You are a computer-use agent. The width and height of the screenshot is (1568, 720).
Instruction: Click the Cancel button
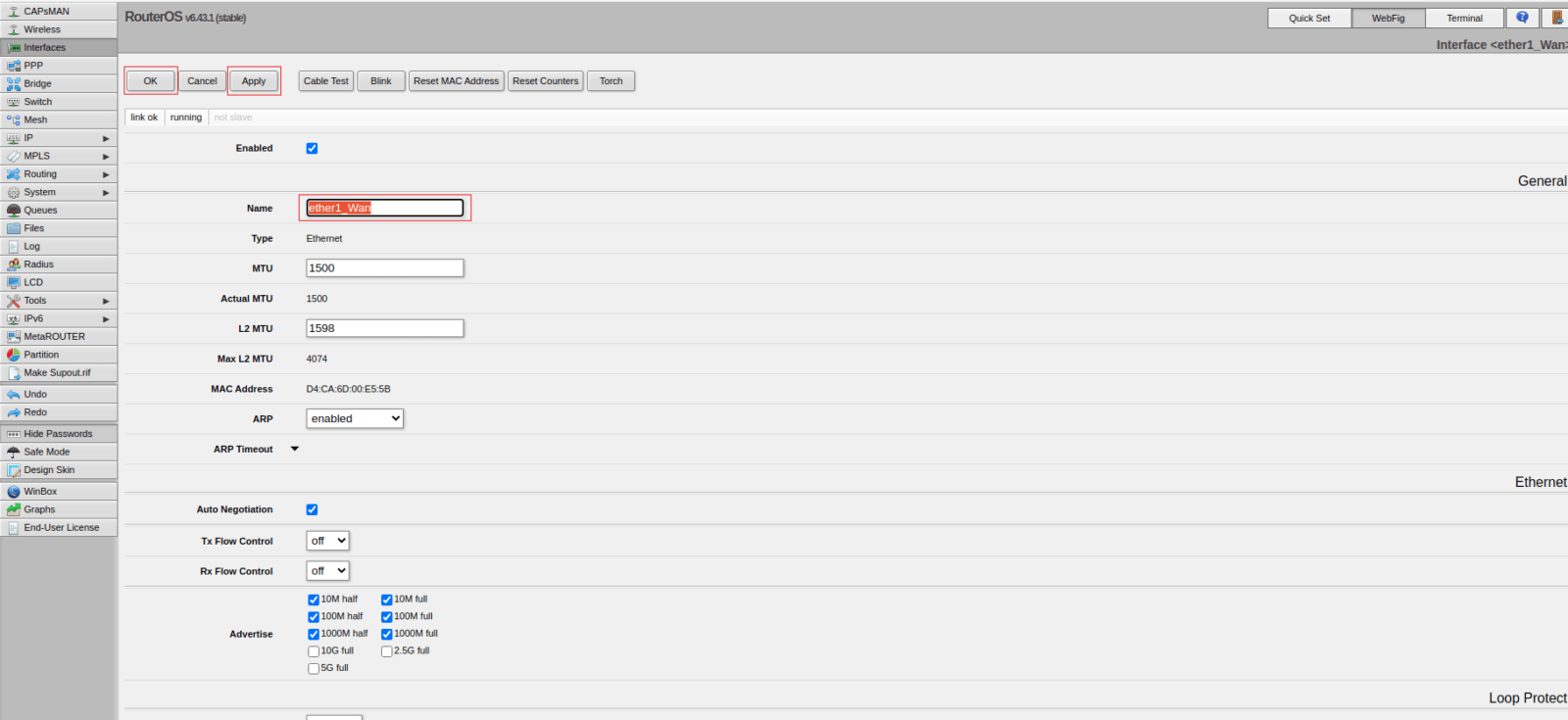click(202, 81)
